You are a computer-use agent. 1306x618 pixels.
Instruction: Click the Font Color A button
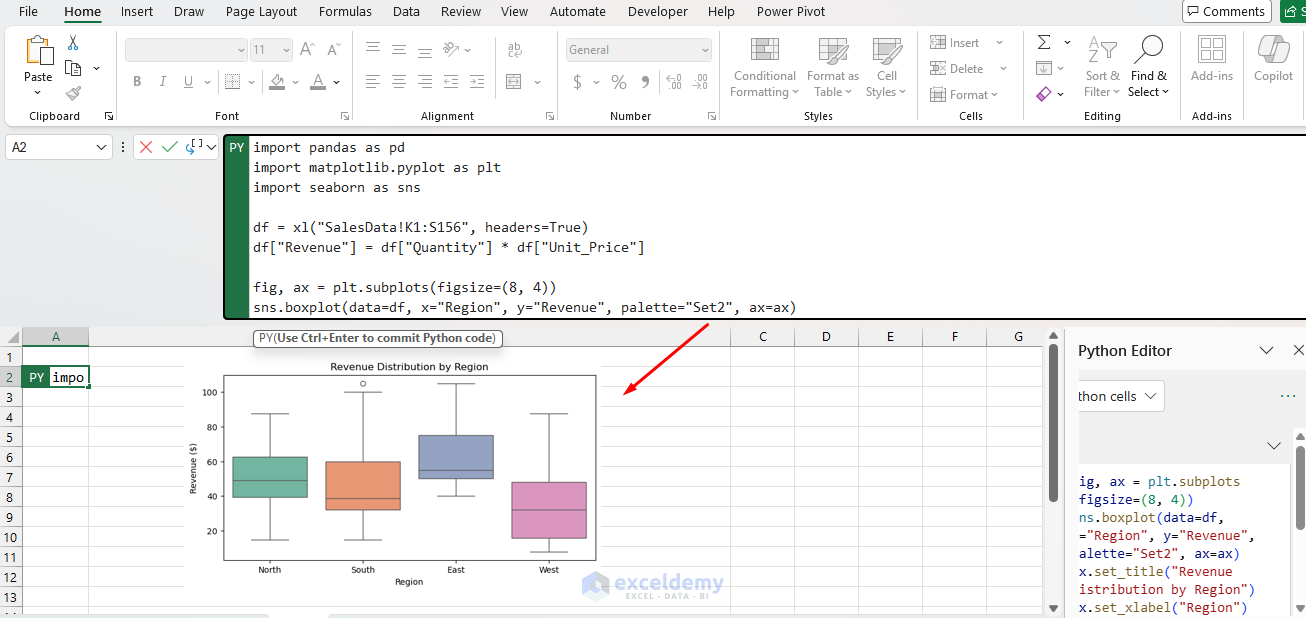pyautogui.click(x=318, y=82)
